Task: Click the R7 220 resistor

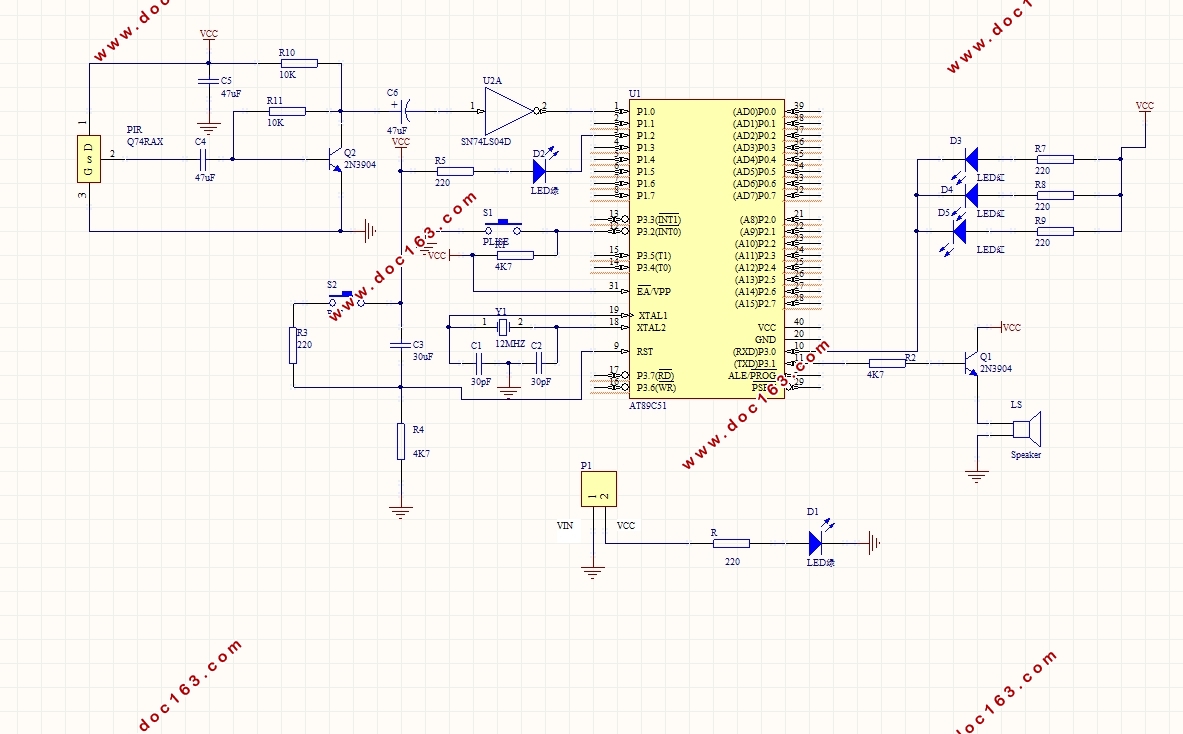Action: point(1055,159)
